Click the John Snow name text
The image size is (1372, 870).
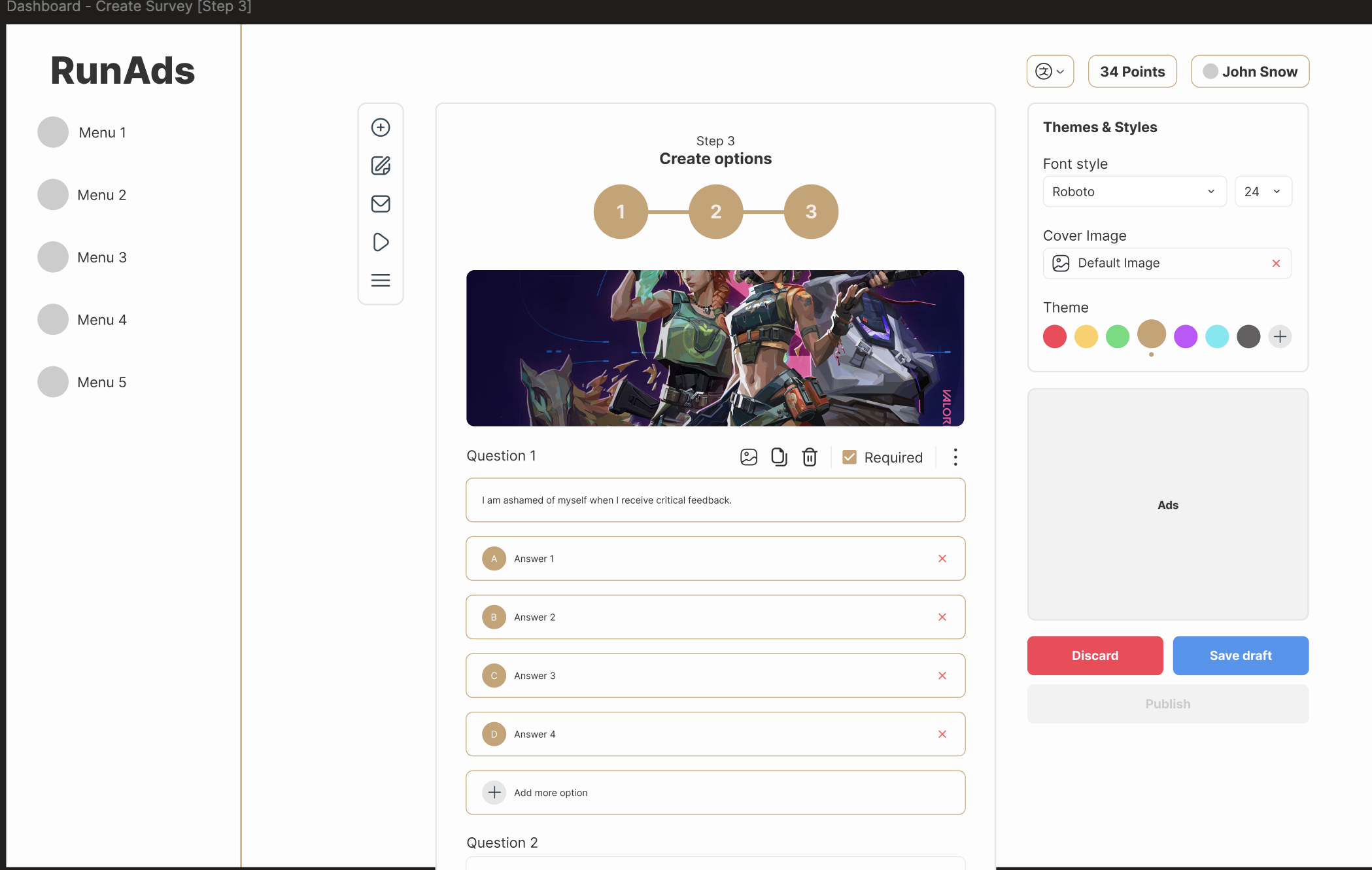tap(1260, 72)
